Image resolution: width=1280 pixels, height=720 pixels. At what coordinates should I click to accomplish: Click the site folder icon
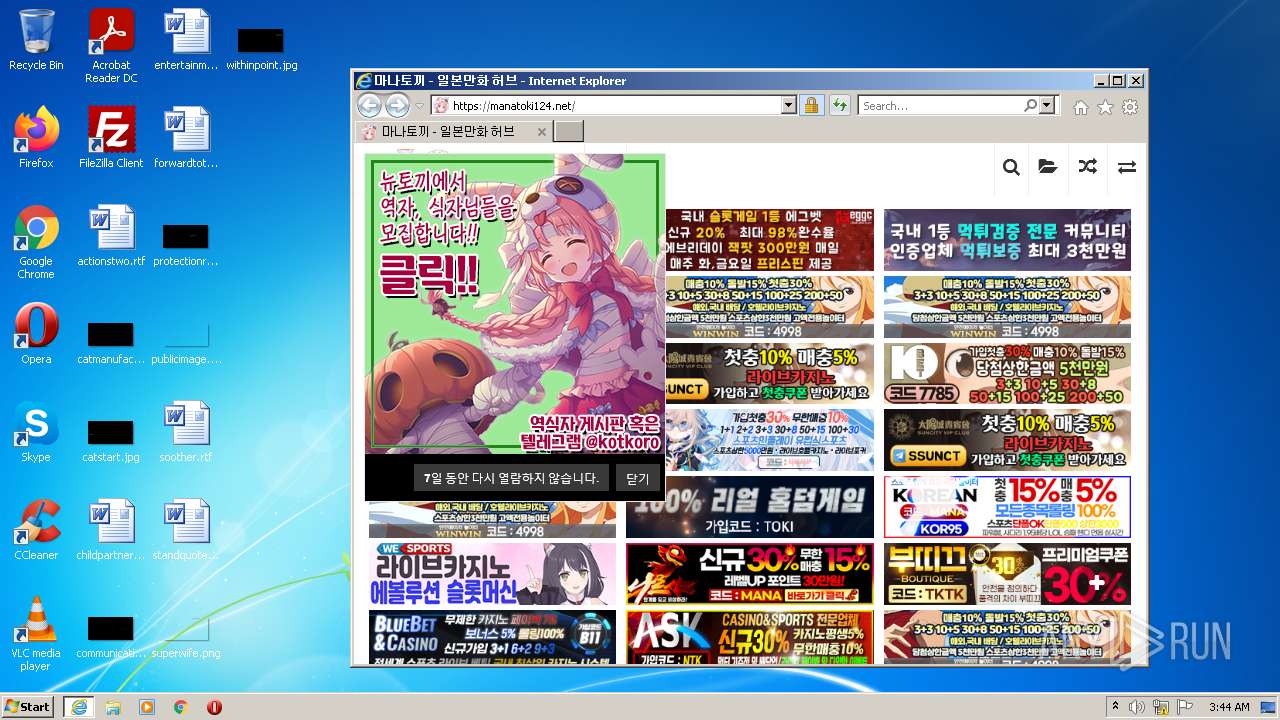(1048, 167)
